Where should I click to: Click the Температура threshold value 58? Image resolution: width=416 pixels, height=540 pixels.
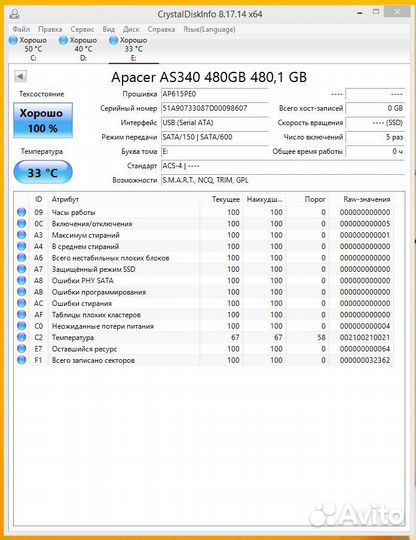click(321, 338)
